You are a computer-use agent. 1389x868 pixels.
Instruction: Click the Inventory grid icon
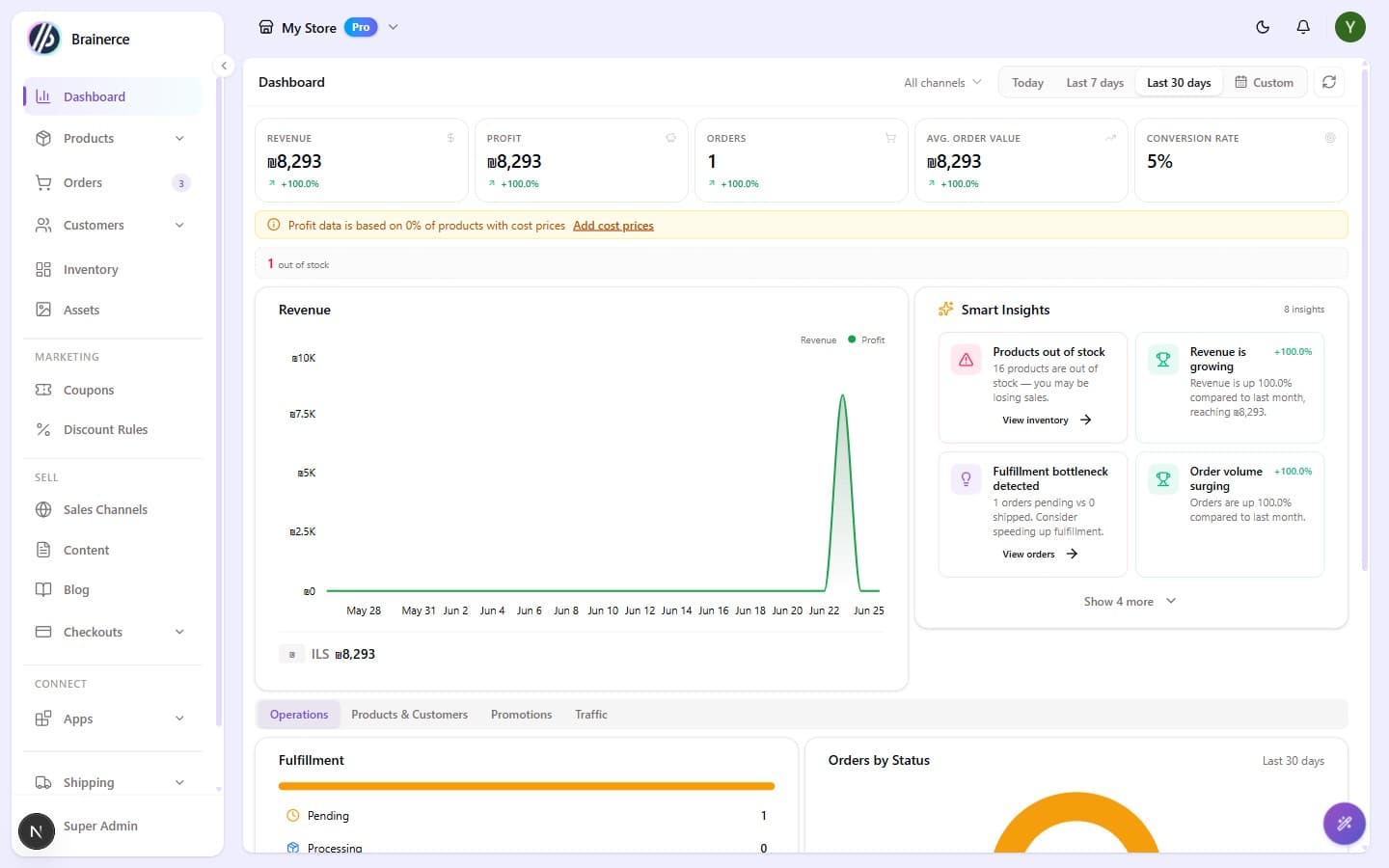(43, 269)
